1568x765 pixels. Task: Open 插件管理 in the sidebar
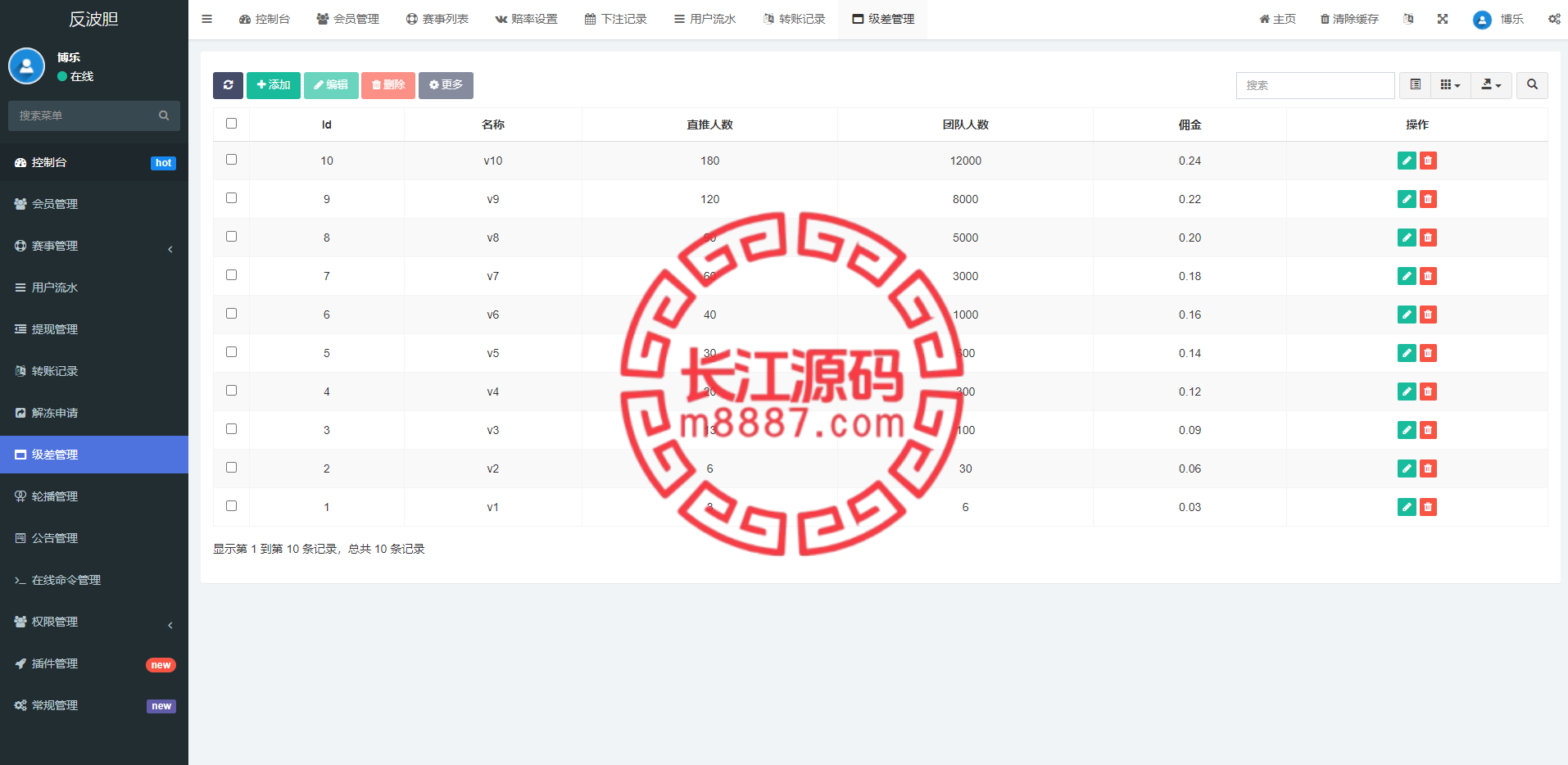(94, 663)
